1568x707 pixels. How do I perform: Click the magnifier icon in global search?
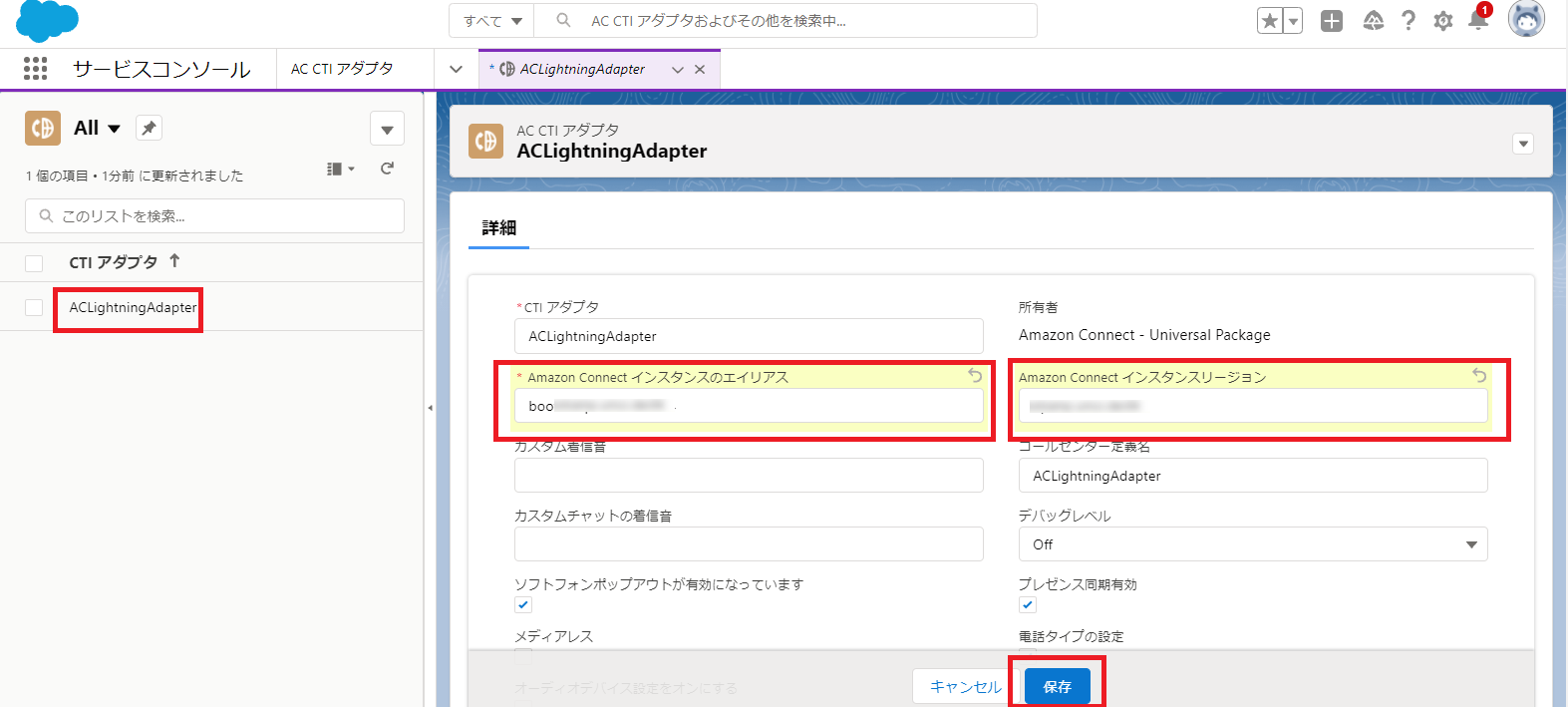[563, 21]
